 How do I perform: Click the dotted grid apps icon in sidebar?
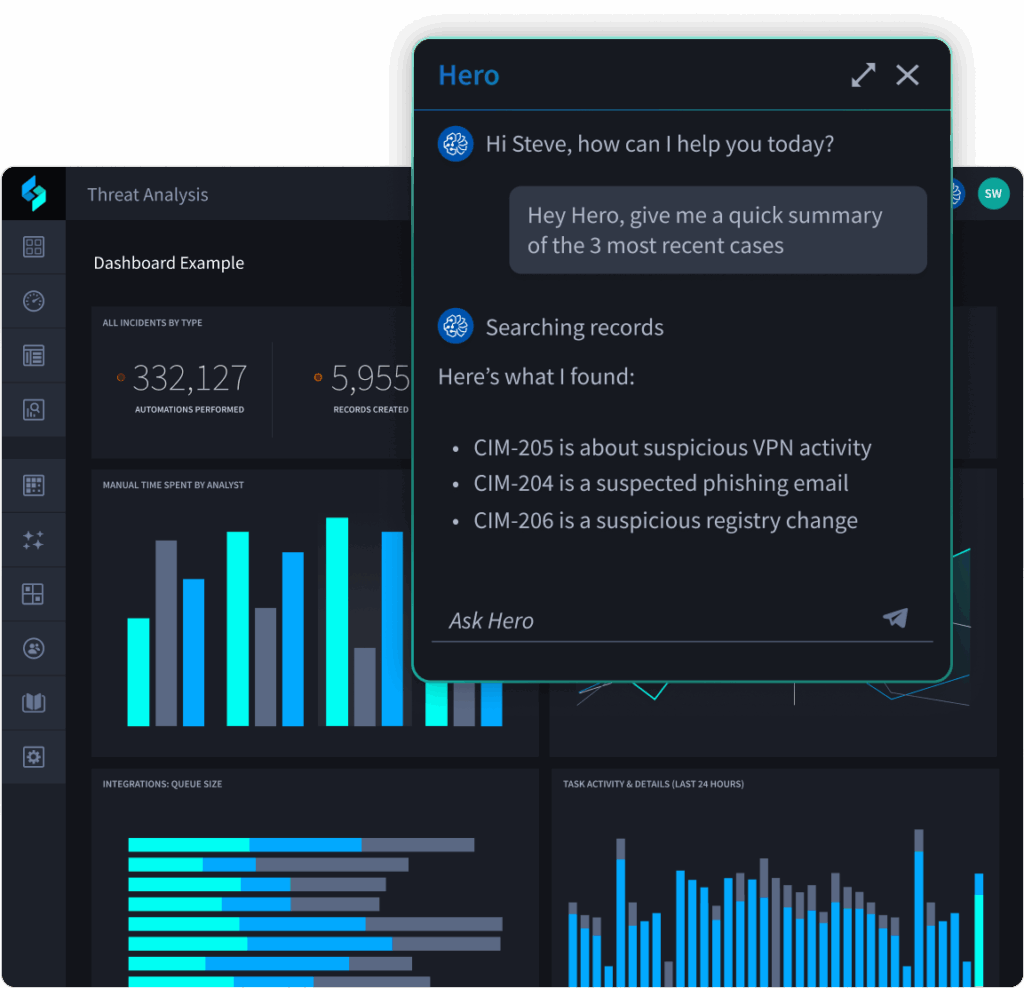tap(33, 486)
